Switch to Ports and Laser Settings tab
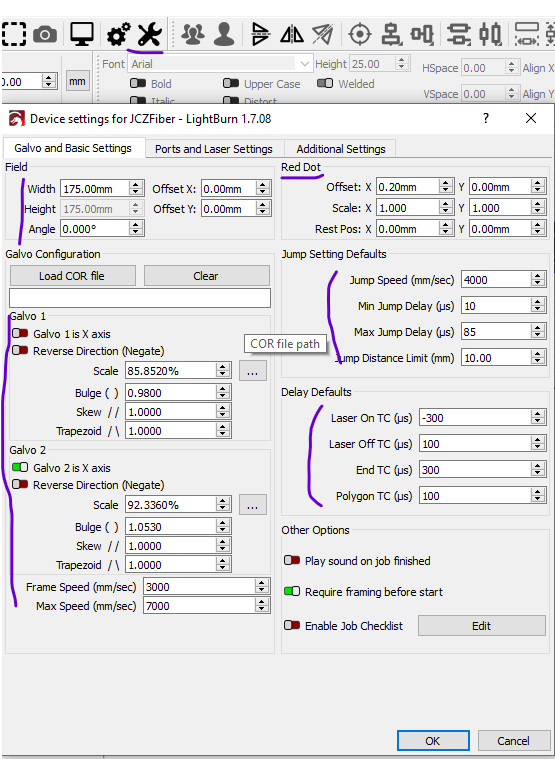Viewport: 555px width, 759px height. coord(214,149)
